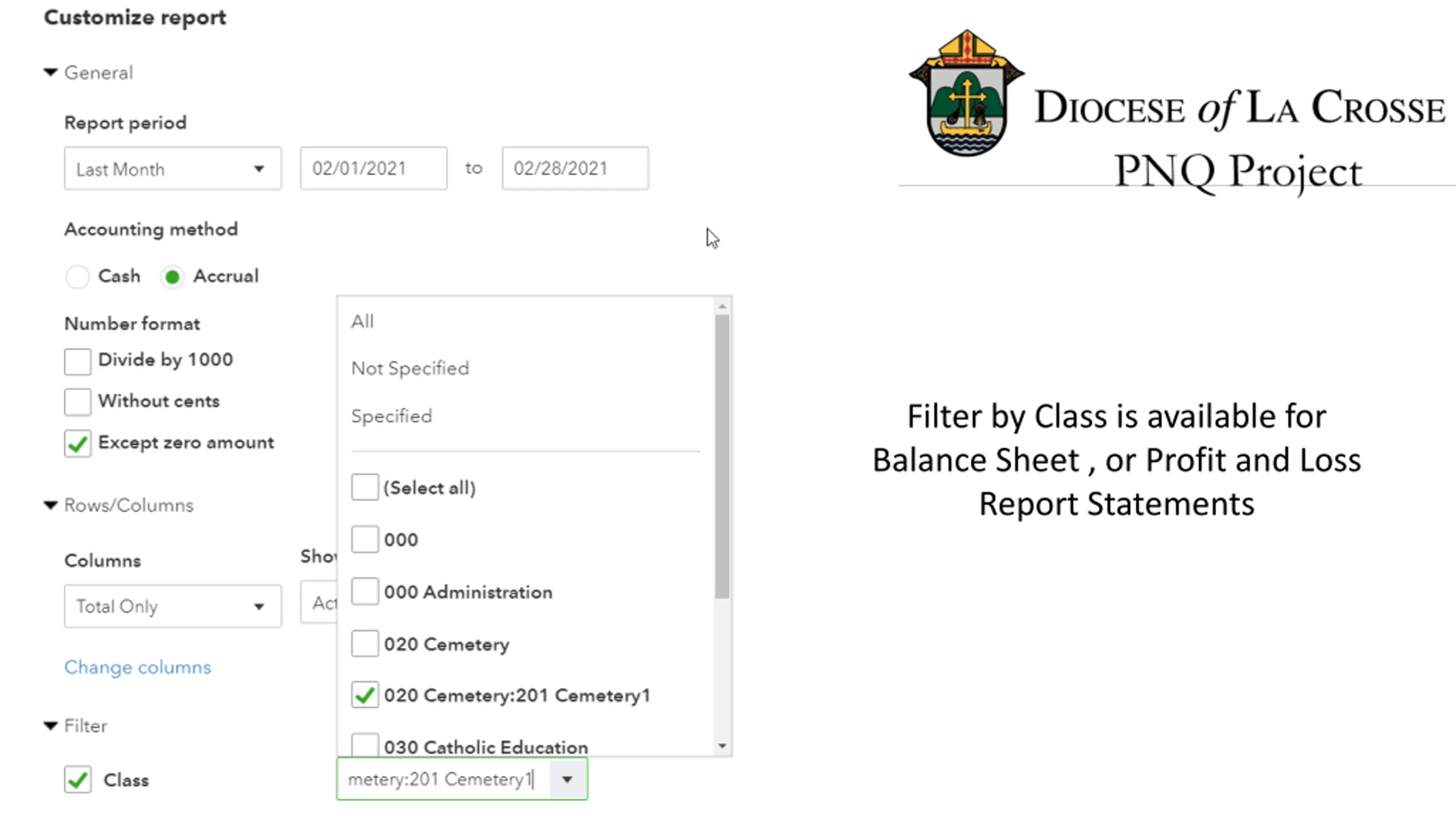Check the (Select all) box
Screen dimensions: 1456x819
point(365,487)
